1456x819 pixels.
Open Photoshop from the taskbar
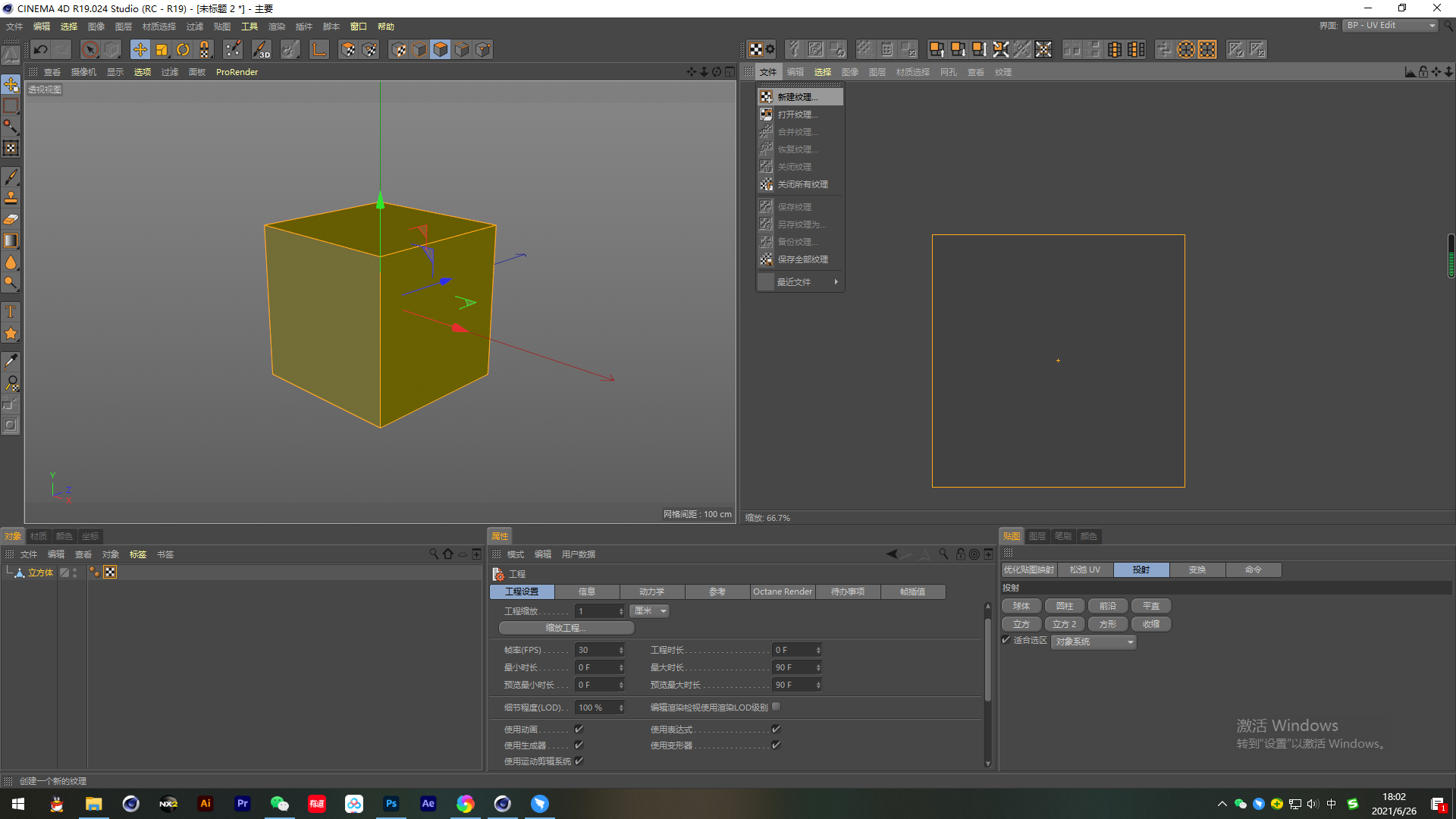(x=391, y=804)
